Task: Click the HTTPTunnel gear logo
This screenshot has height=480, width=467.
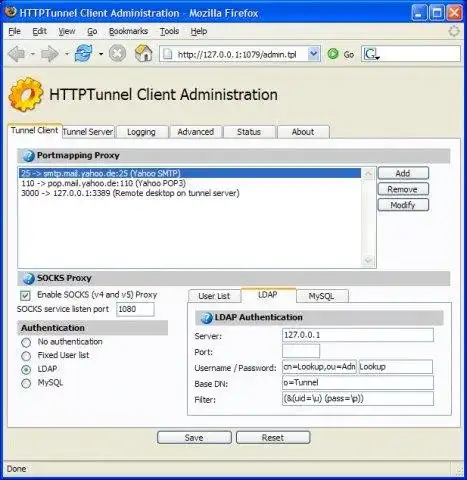Action: 26,94
